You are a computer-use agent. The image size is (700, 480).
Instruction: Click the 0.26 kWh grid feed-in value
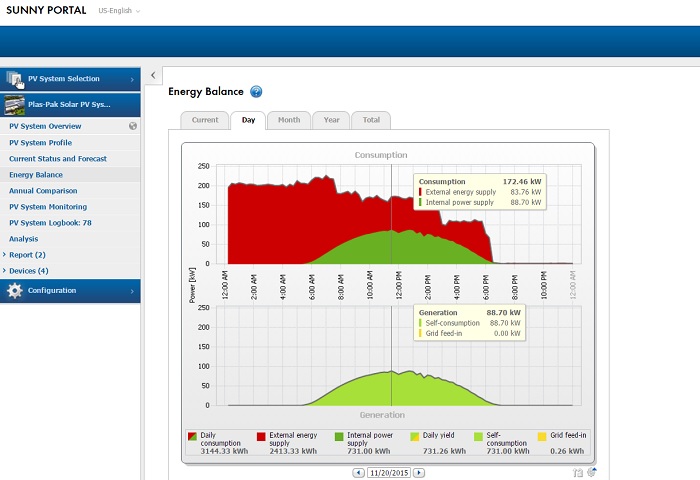[x=567, y=451]
